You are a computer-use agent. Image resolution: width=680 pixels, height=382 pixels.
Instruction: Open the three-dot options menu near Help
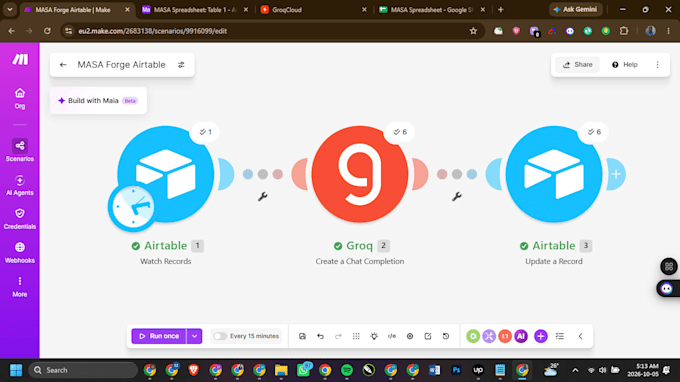(657, 65)
